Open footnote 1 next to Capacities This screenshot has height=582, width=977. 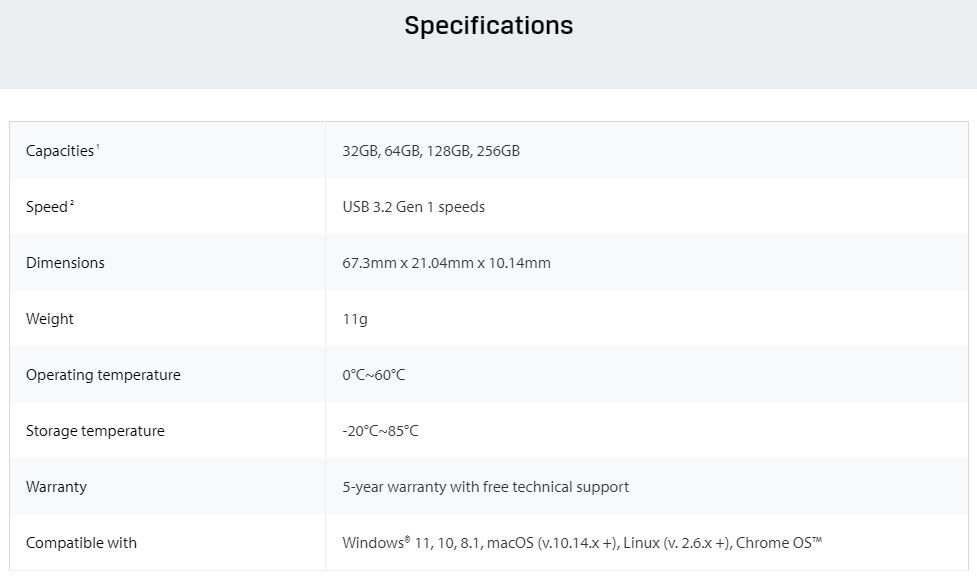point(98,146)
